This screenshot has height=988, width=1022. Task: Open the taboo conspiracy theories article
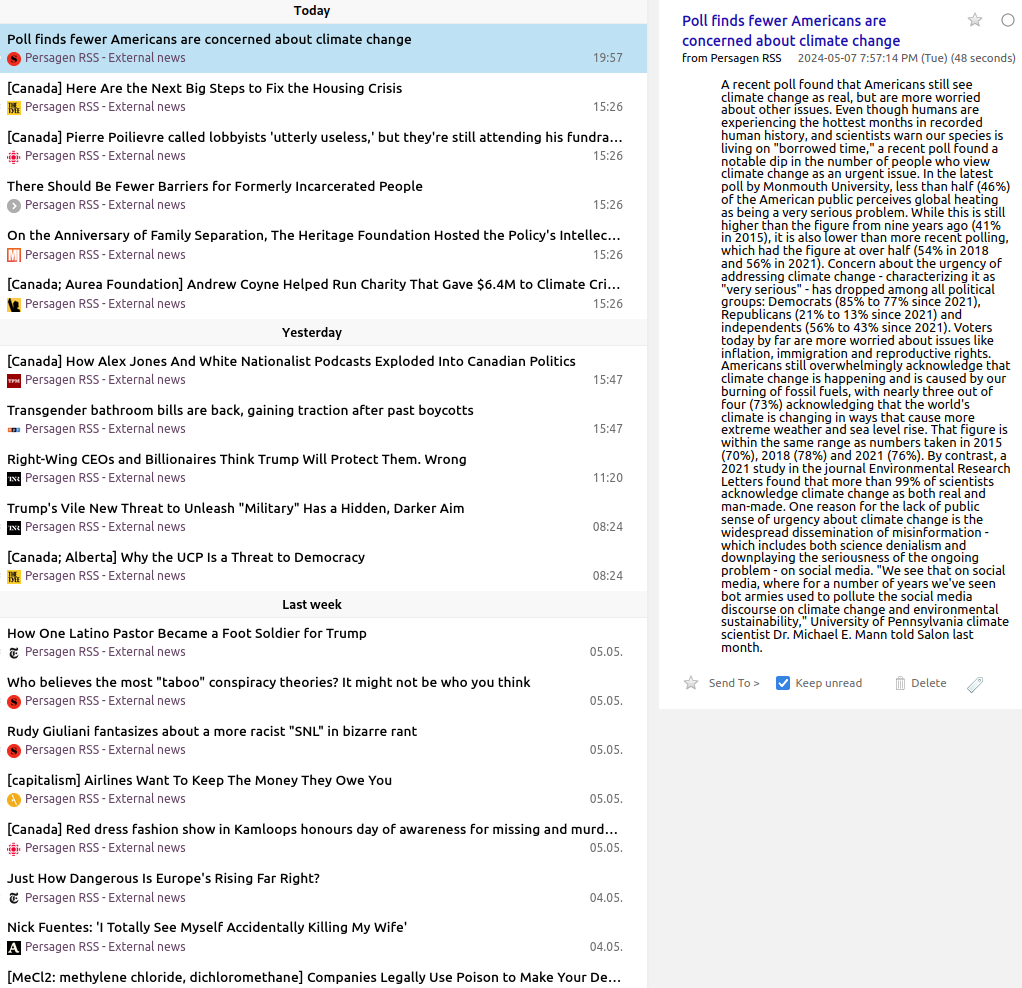pyautogui.click(x=269, y=682)
